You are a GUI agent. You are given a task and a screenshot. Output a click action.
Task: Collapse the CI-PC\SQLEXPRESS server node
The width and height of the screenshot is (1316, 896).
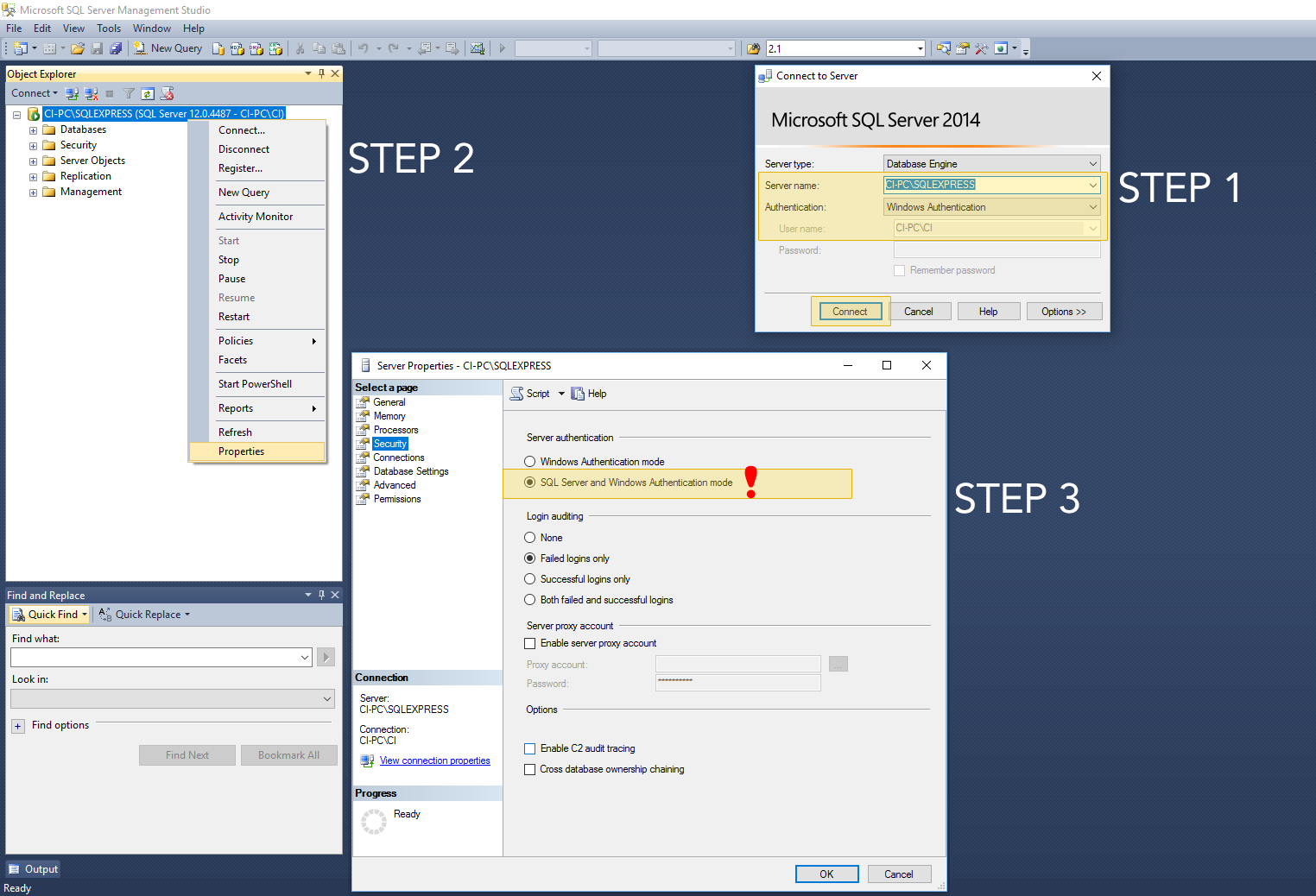pos(16,114)
